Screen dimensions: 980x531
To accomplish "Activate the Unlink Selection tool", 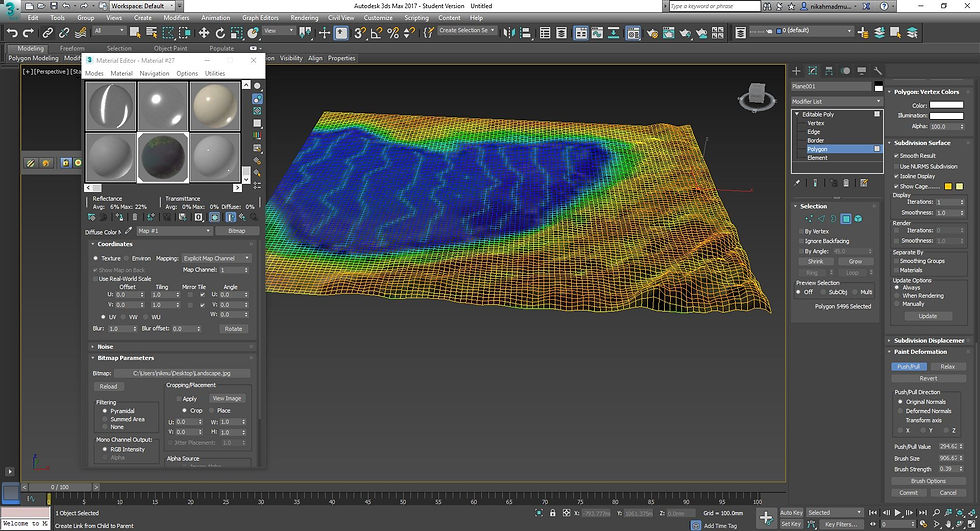I will (64, 33).
